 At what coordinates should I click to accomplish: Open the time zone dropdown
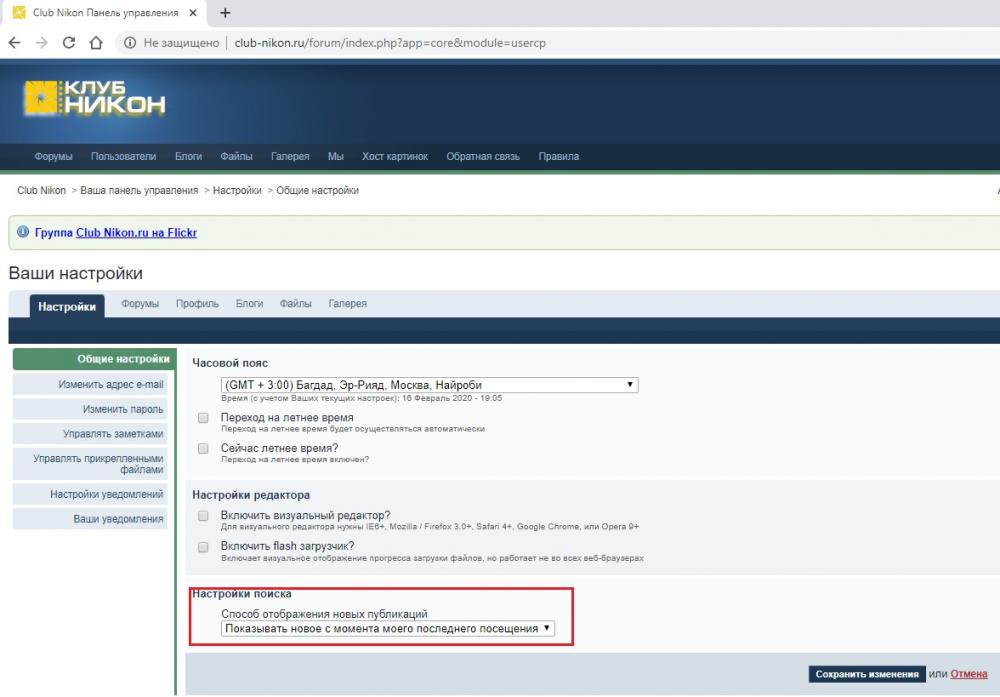(429, 385)
